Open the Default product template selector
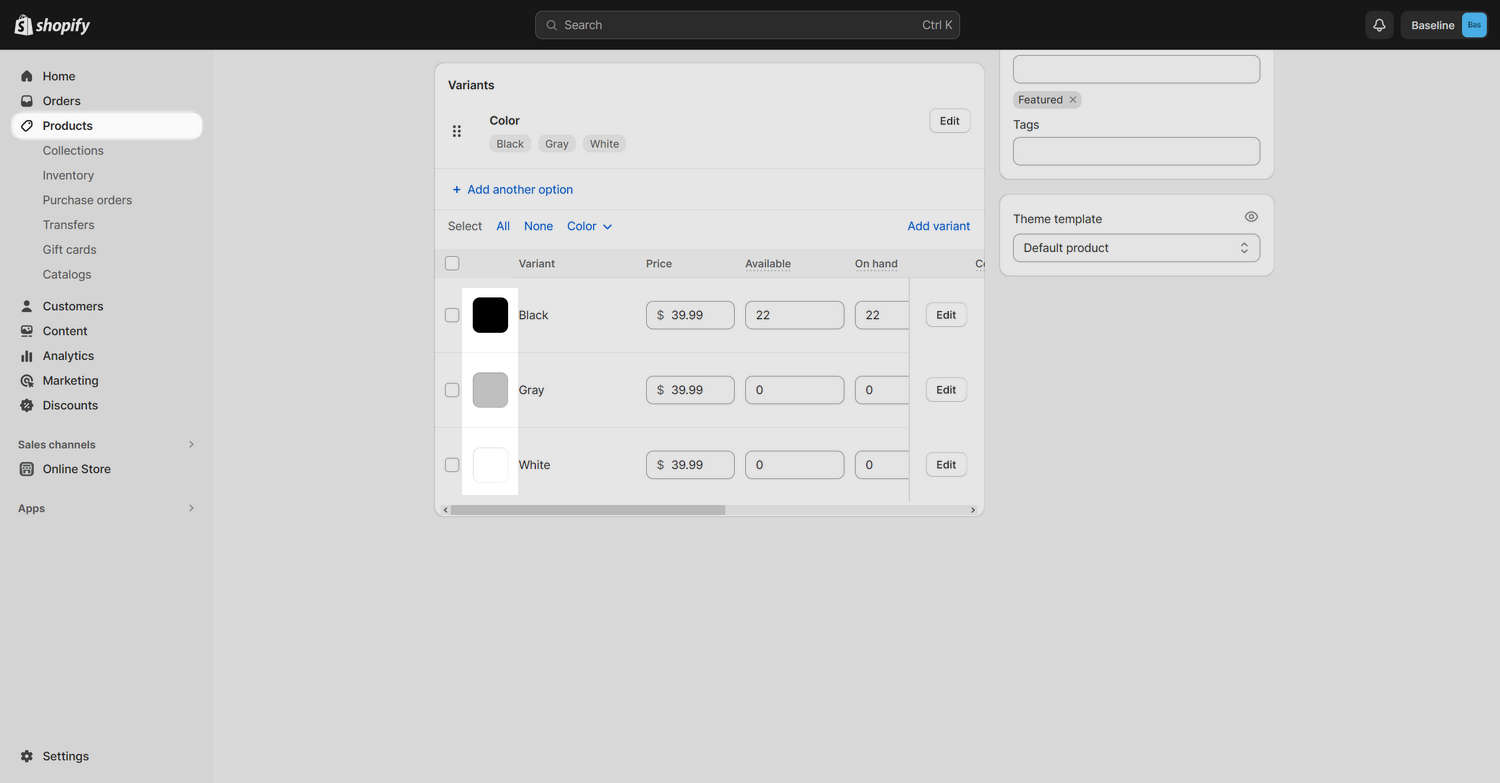1500x783 pixels. click(x=1136, y=247)
